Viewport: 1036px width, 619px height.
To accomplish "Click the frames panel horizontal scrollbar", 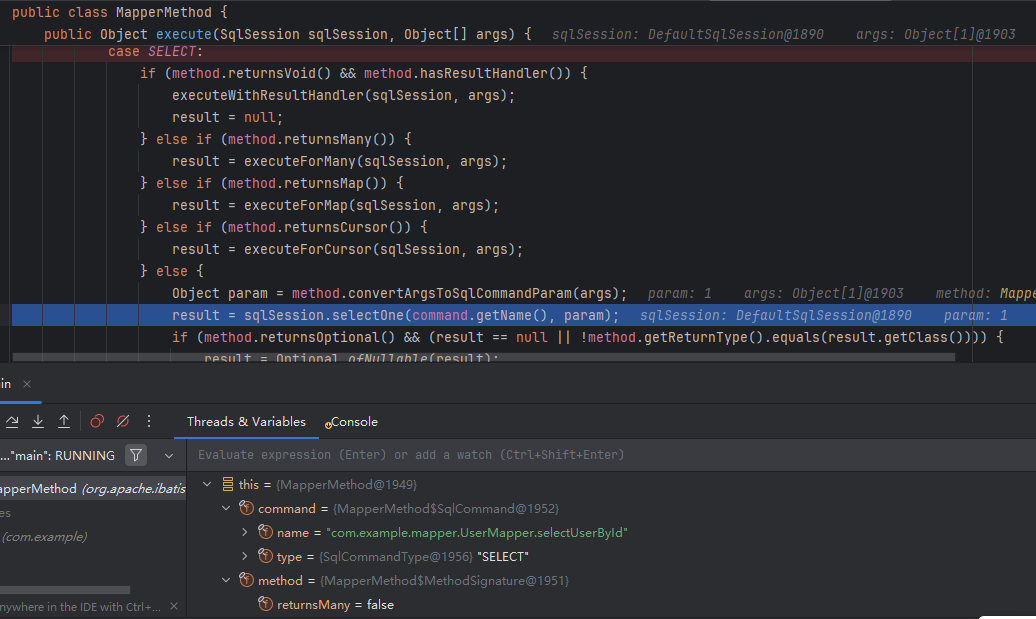I will (65, 589).
